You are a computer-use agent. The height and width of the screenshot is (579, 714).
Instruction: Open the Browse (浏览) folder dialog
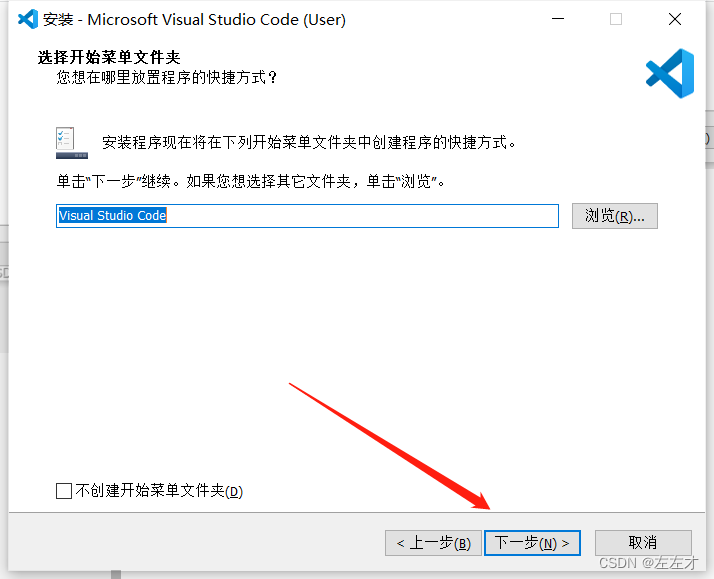click(615, 216)
